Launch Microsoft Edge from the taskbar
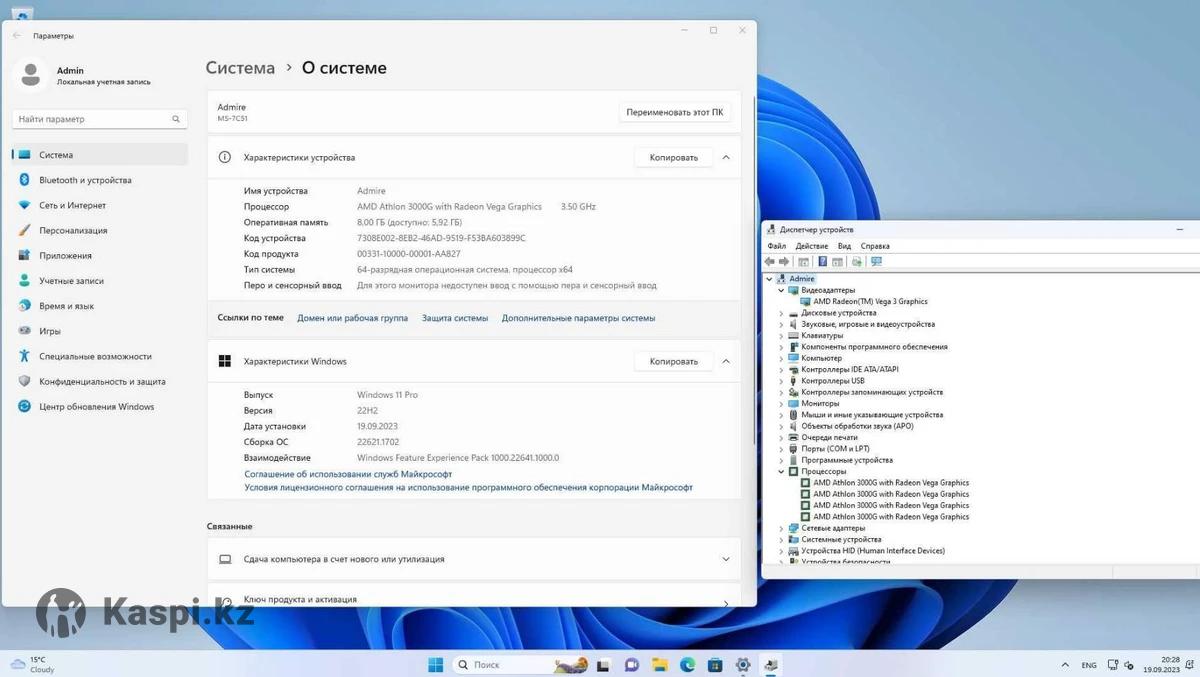This screenshot has height=677, width=1200. 688,665
